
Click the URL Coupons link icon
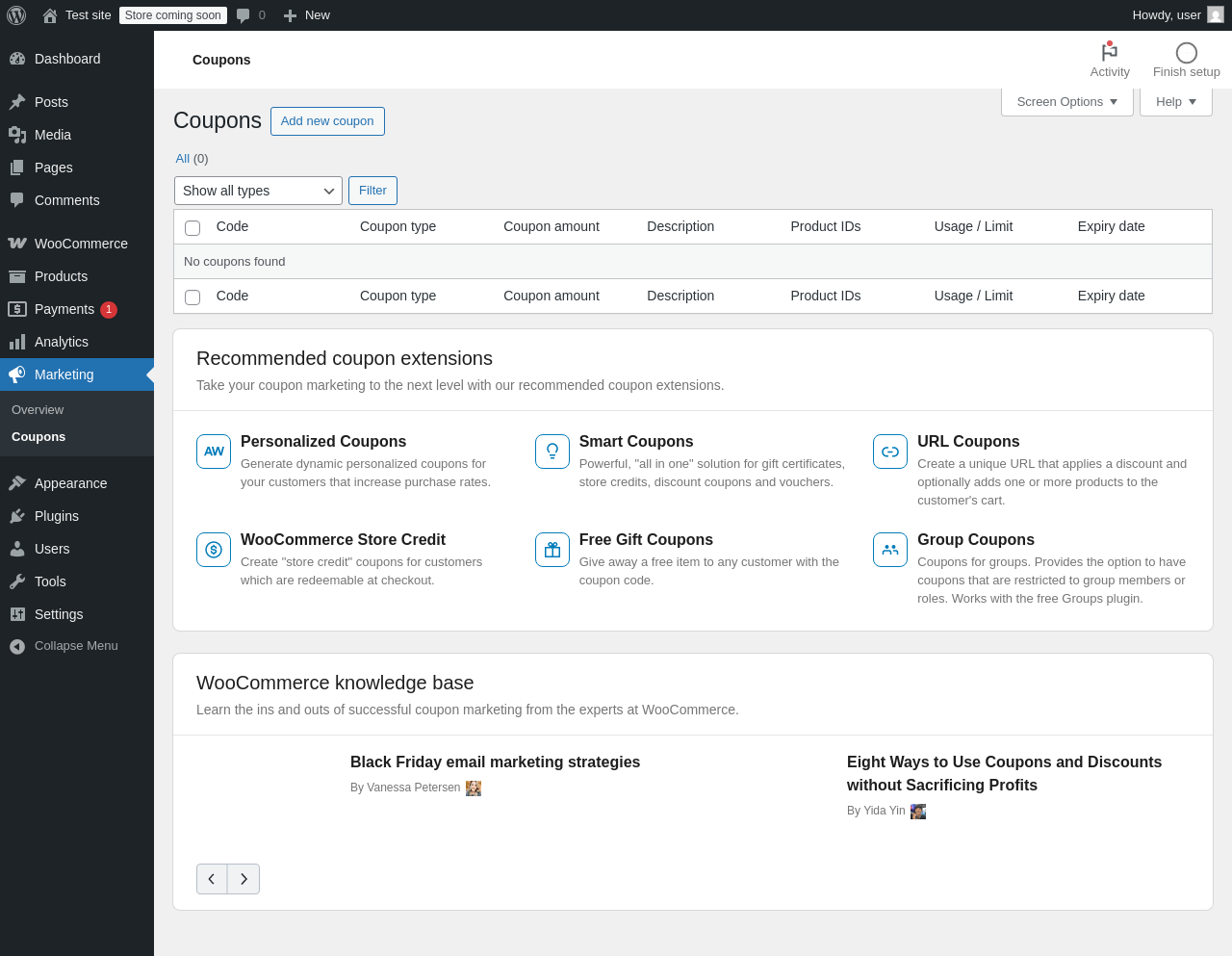coord(890,452)
